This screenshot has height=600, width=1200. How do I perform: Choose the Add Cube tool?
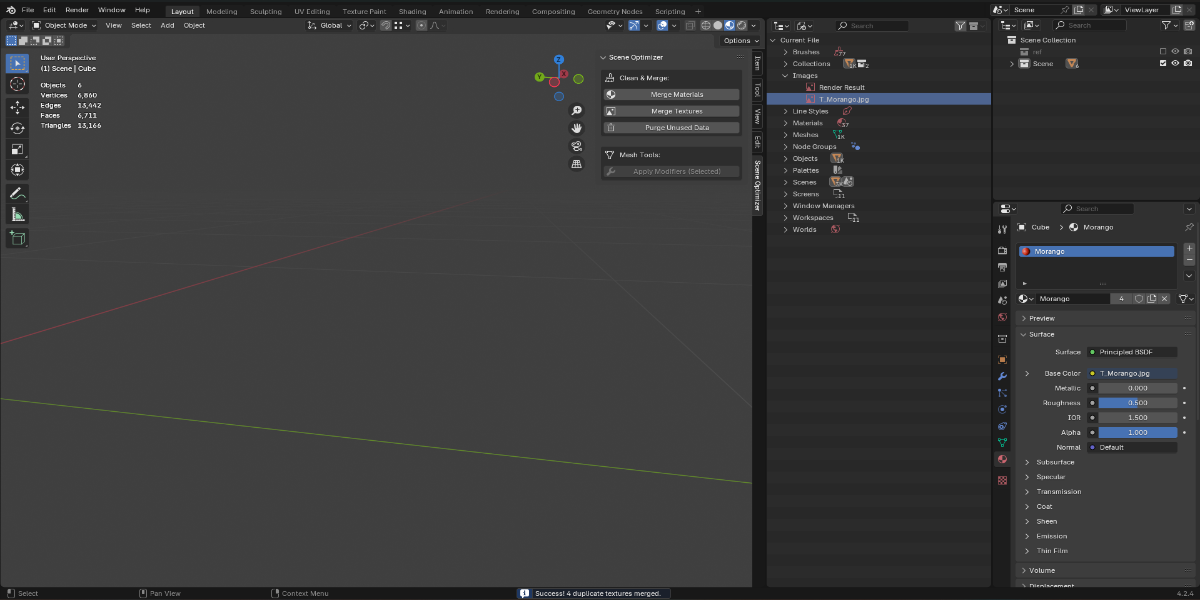17,238
